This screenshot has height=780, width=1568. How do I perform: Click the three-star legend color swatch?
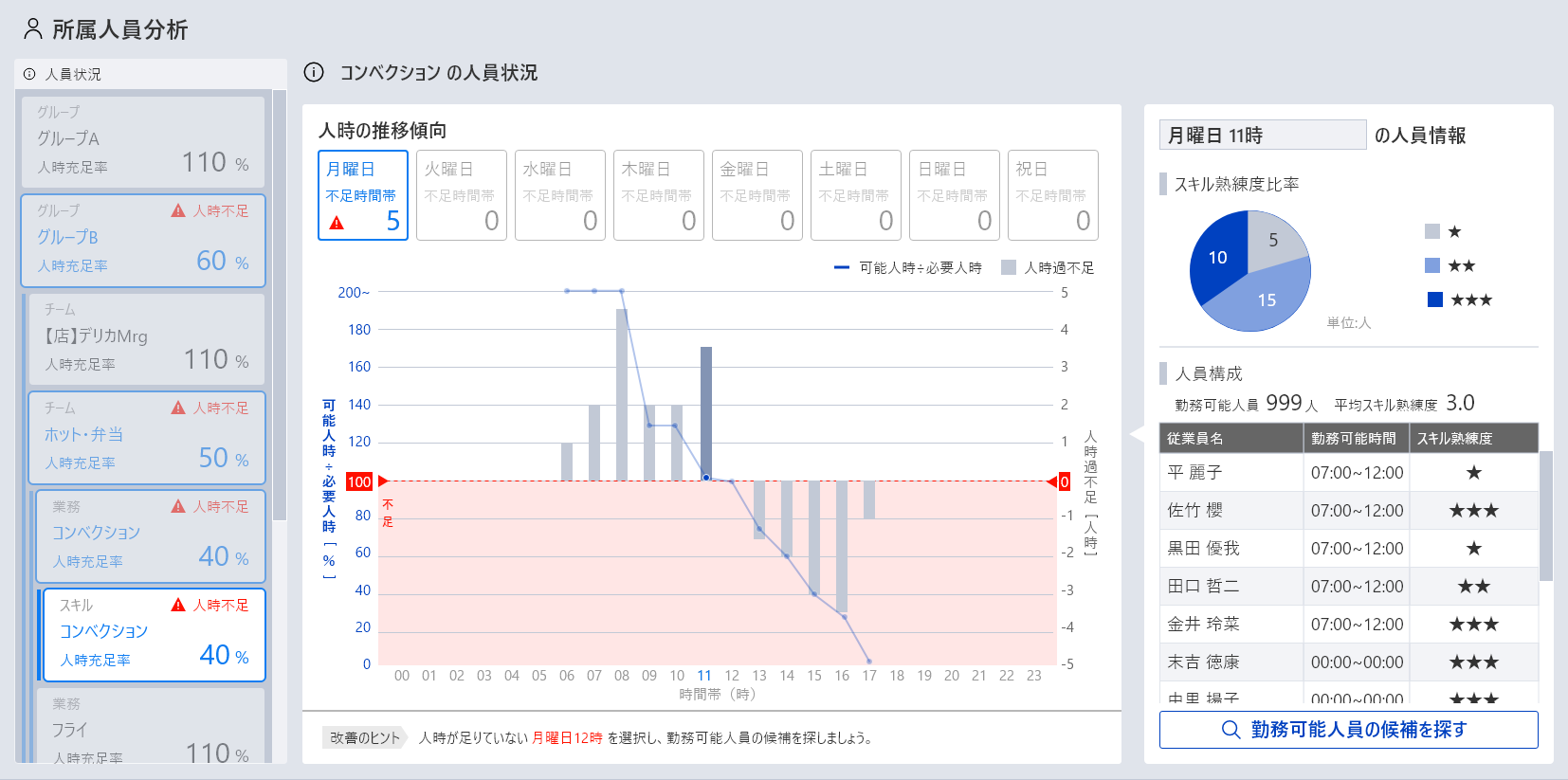click(x=1435, y=299)
